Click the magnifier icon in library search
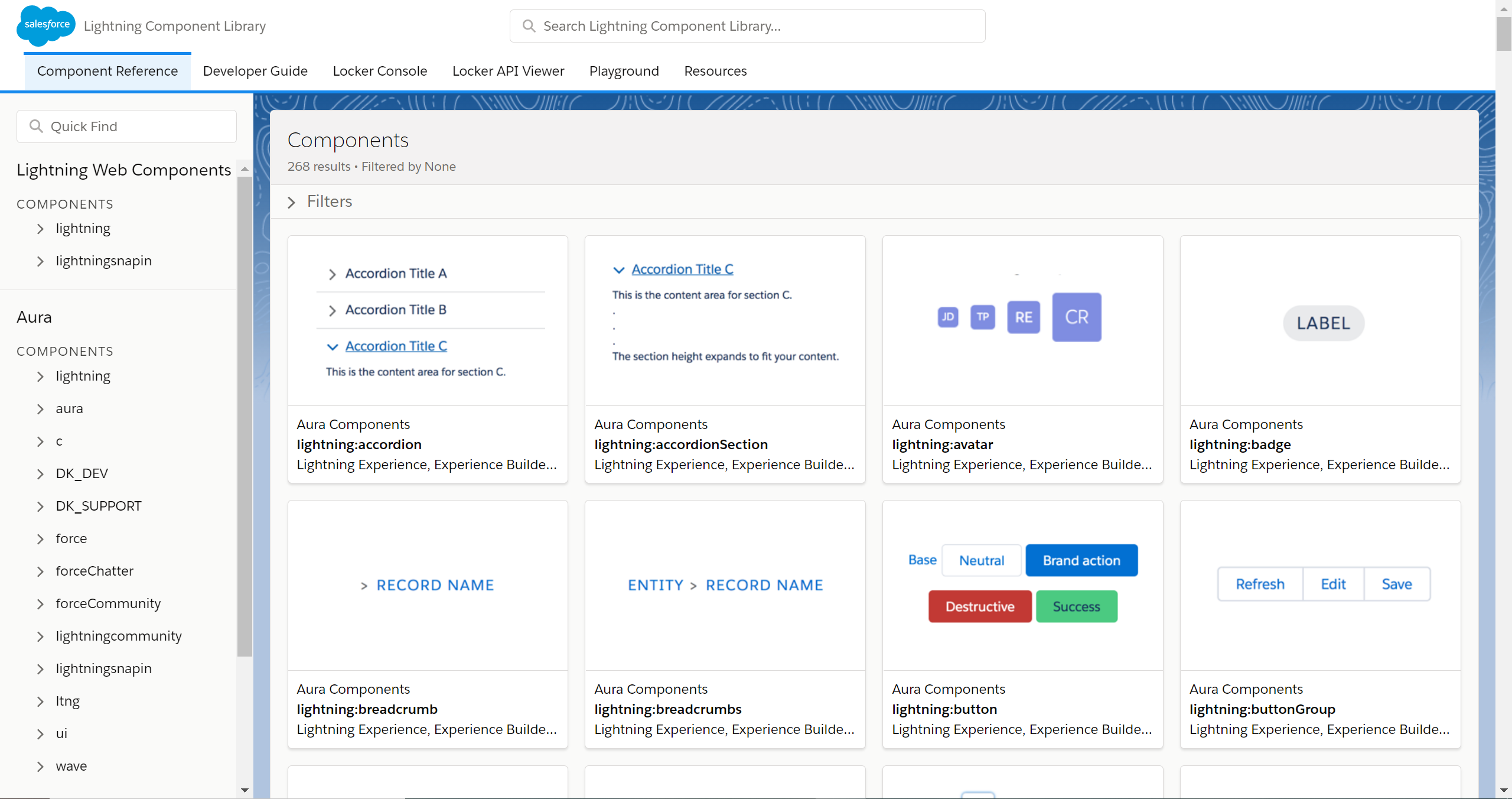 tap(529, 26)
